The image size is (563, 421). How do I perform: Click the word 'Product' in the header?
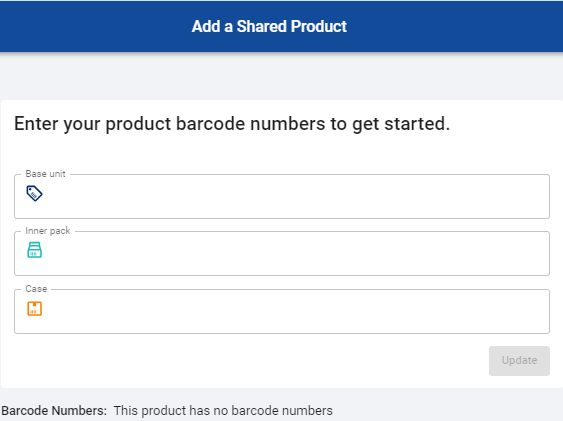tap(319, 26)
